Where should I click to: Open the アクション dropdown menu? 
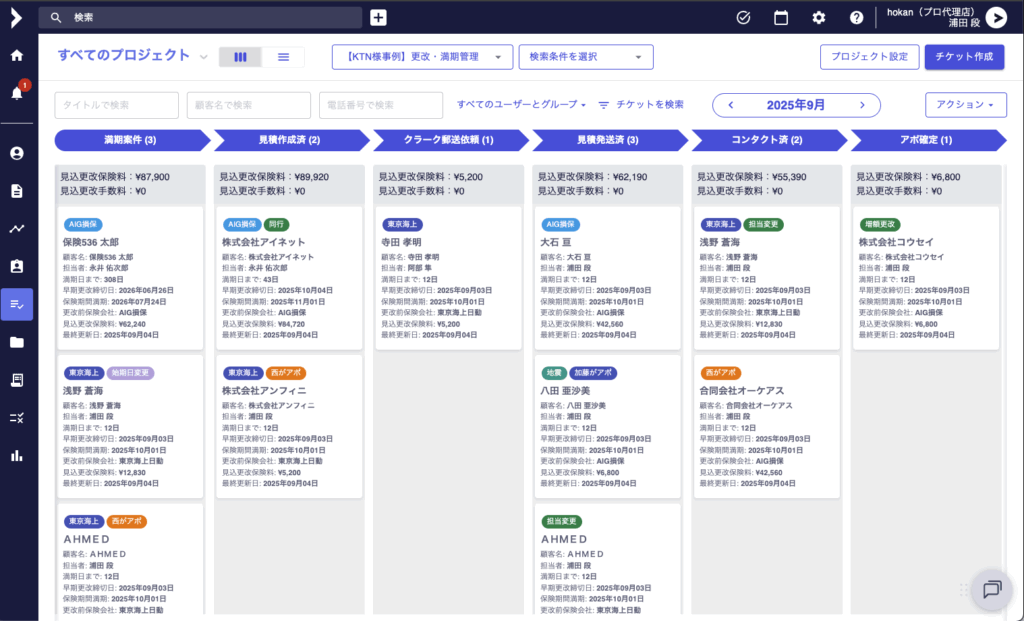pyautogui.click(x=966, y=105)
